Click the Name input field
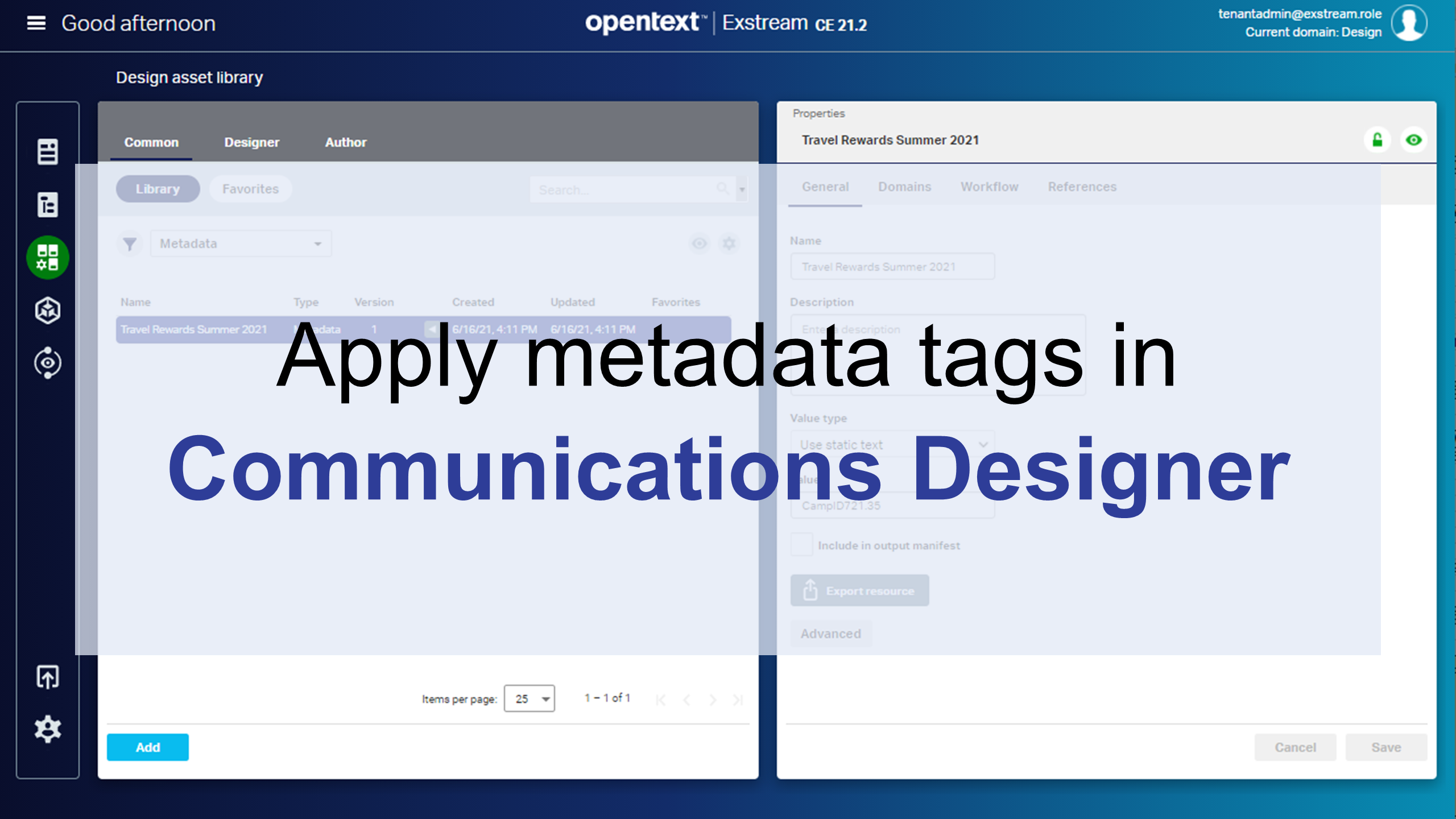 pos(893,266)
